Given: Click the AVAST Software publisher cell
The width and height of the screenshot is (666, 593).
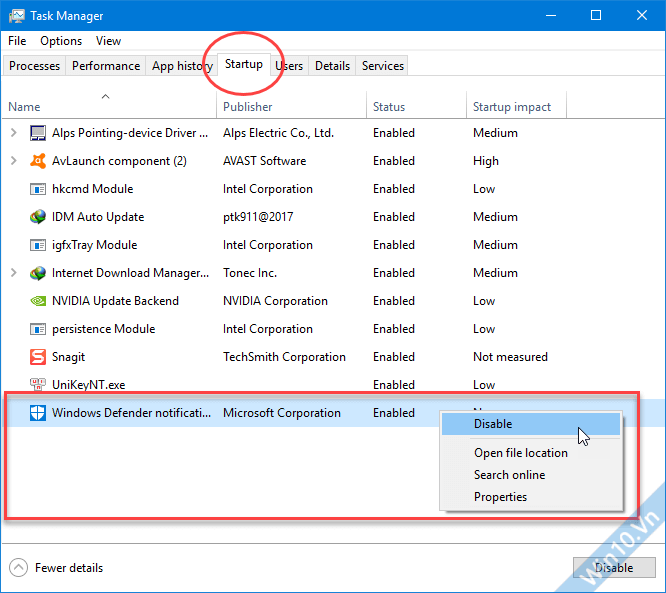Looking at the screenshot, I should pos(265,161).
